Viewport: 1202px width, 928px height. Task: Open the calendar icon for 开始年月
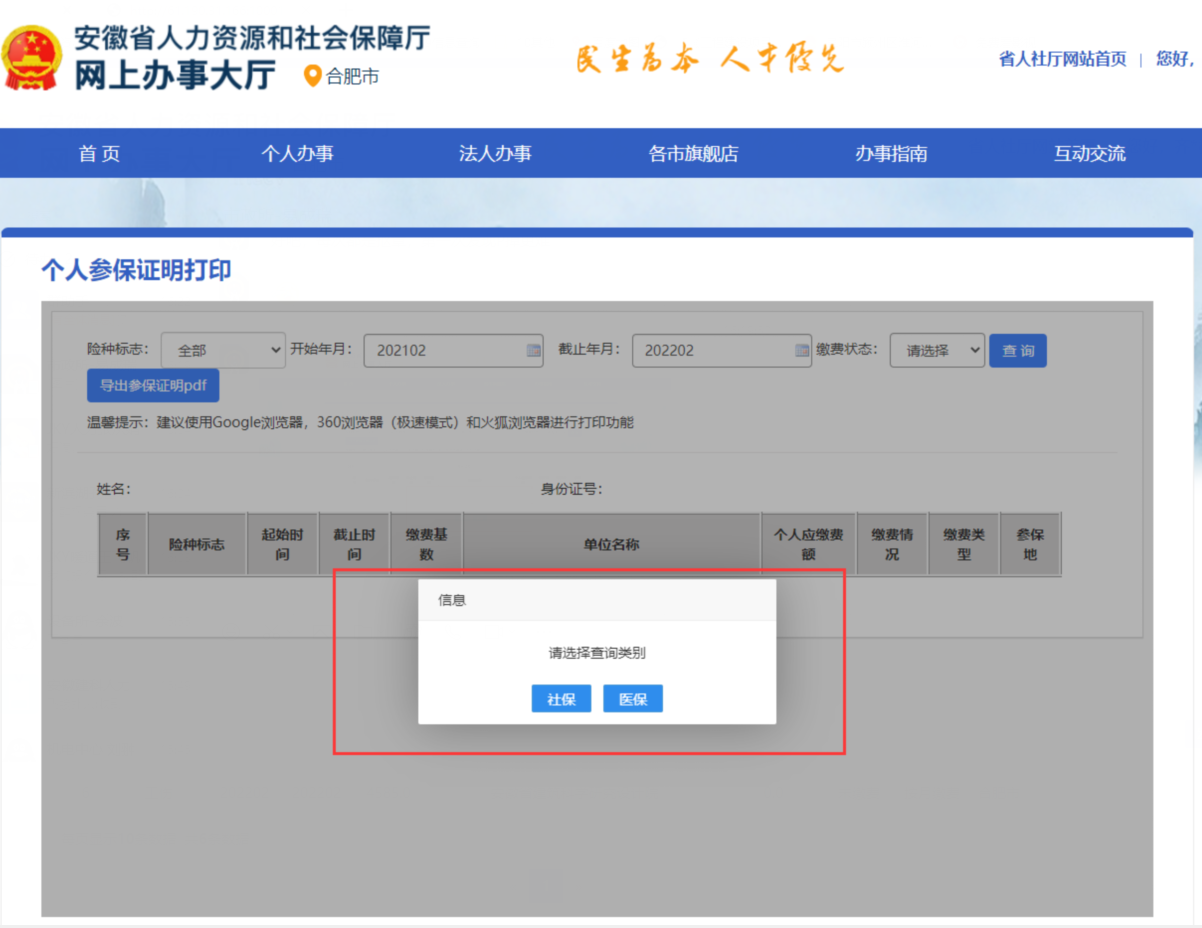click(x=533, y=350)
